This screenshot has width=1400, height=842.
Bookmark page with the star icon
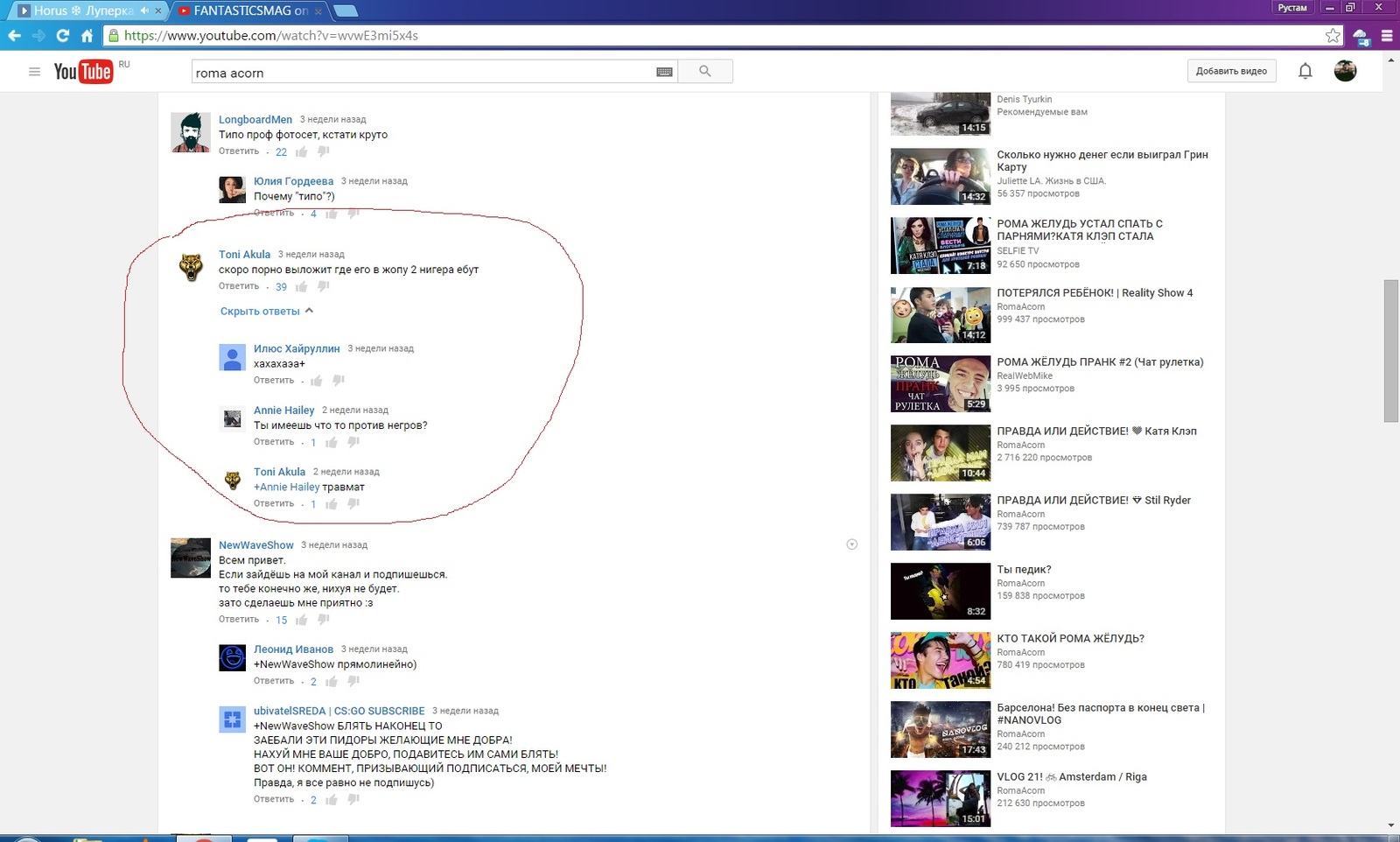[1332, 36]
